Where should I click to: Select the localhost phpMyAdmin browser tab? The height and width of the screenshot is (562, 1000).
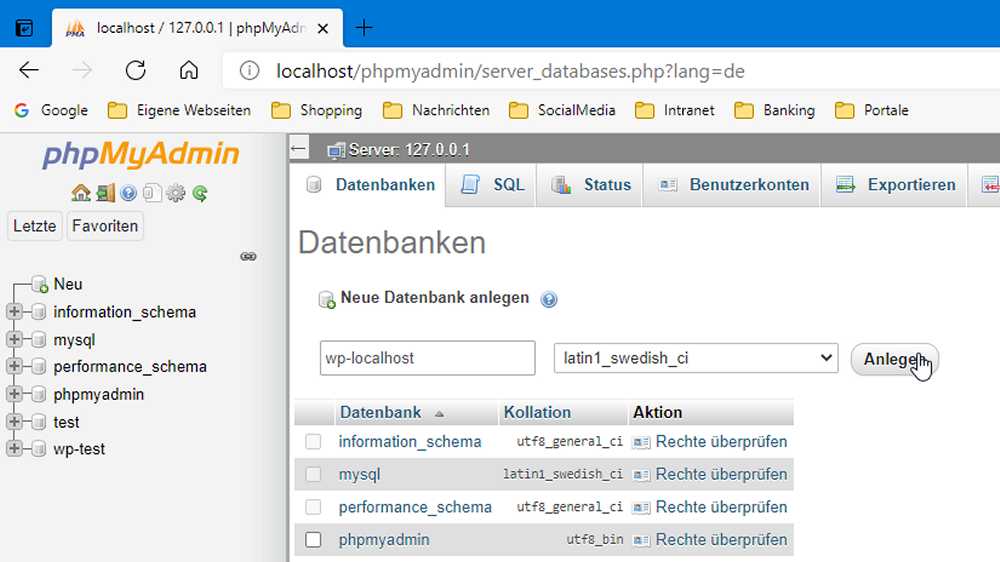pyautogui.click(x=198, y=28)
